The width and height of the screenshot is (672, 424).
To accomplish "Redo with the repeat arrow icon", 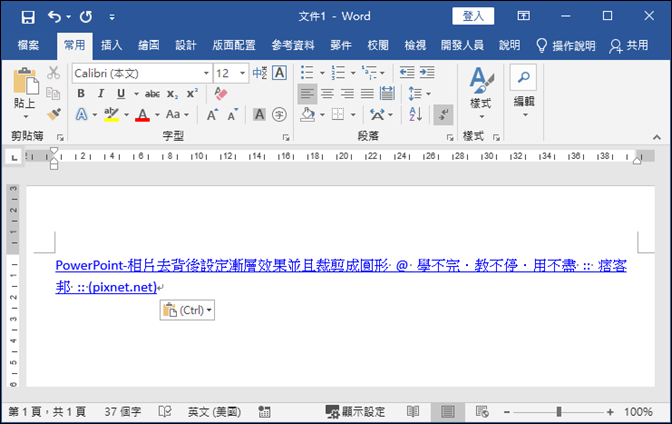I will tap(86, 17).
